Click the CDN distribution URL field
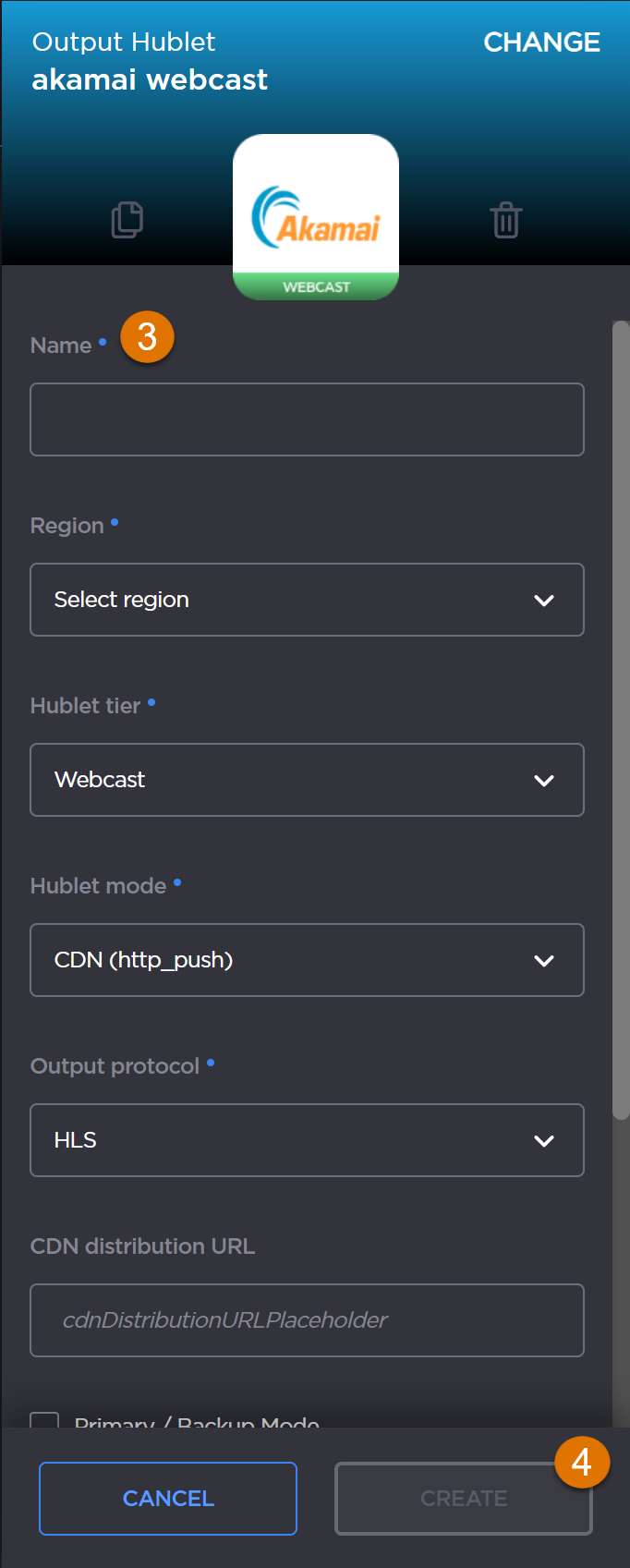This screenshot has width=630, height=1568. pos(307,1319)
